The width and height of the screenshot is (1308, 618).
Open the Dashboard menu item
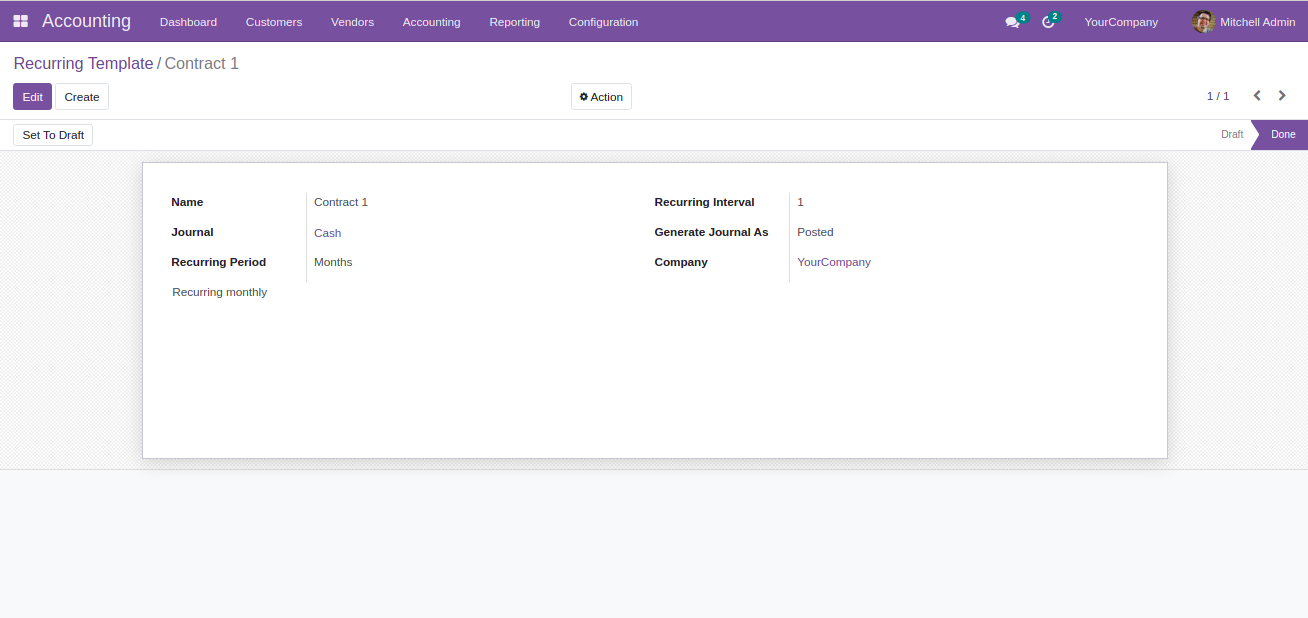pos(188,22)
